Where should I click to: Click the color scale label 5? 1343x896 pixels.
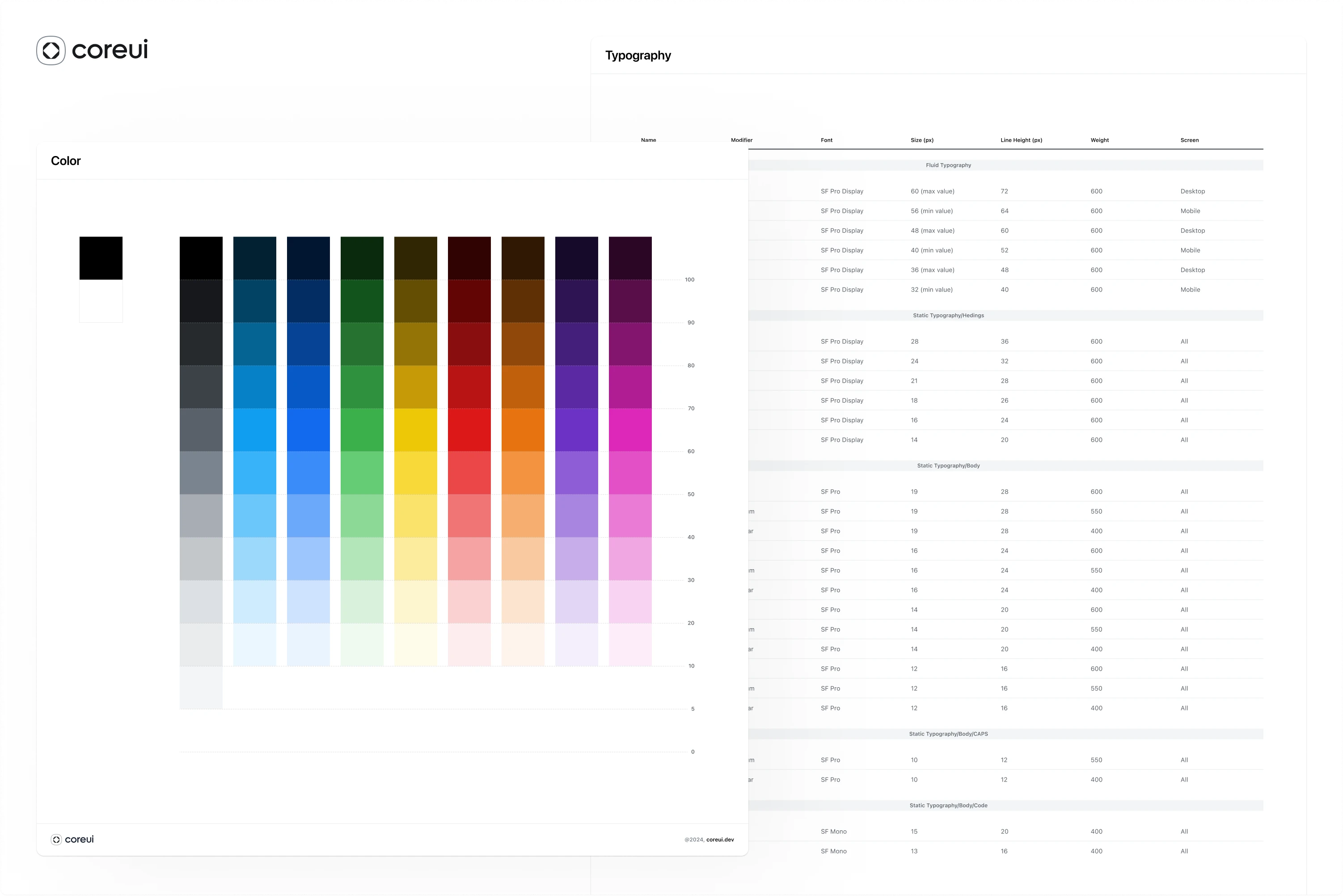tap(693, 709)
